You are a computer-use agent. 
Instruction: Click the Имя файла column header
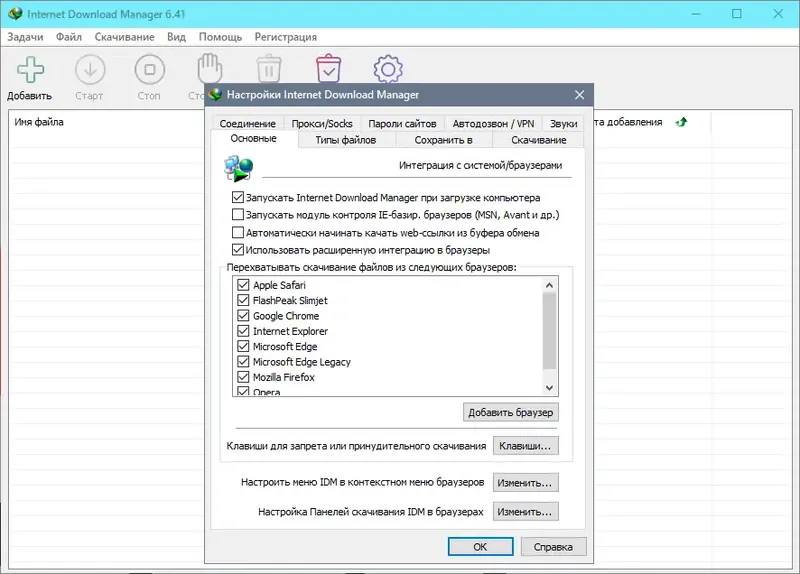coord(39,122)
